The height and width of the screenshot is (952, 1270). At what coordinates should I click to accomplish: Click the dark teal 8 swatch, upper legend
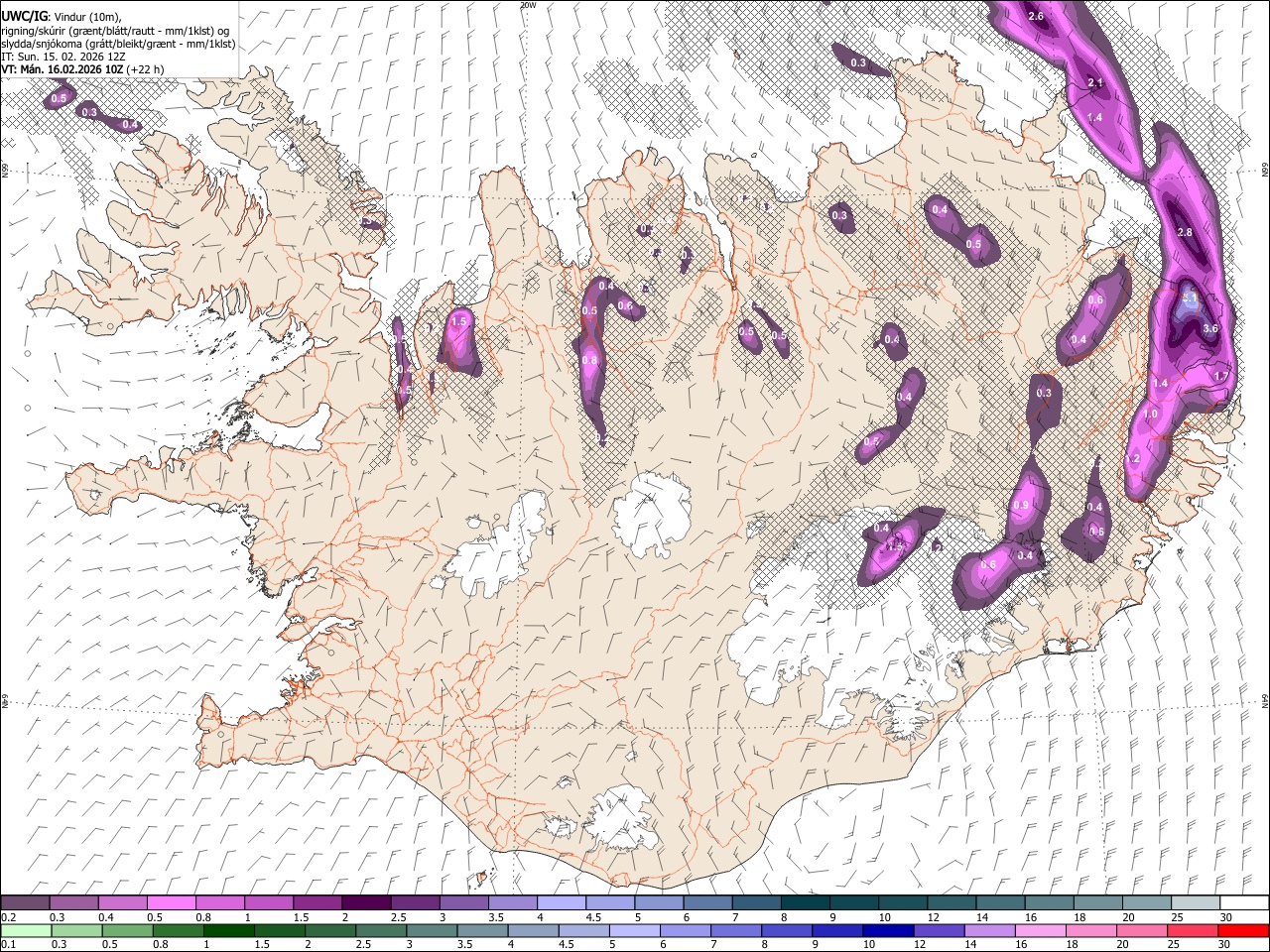pyautogui.click(x=805, y=902)
